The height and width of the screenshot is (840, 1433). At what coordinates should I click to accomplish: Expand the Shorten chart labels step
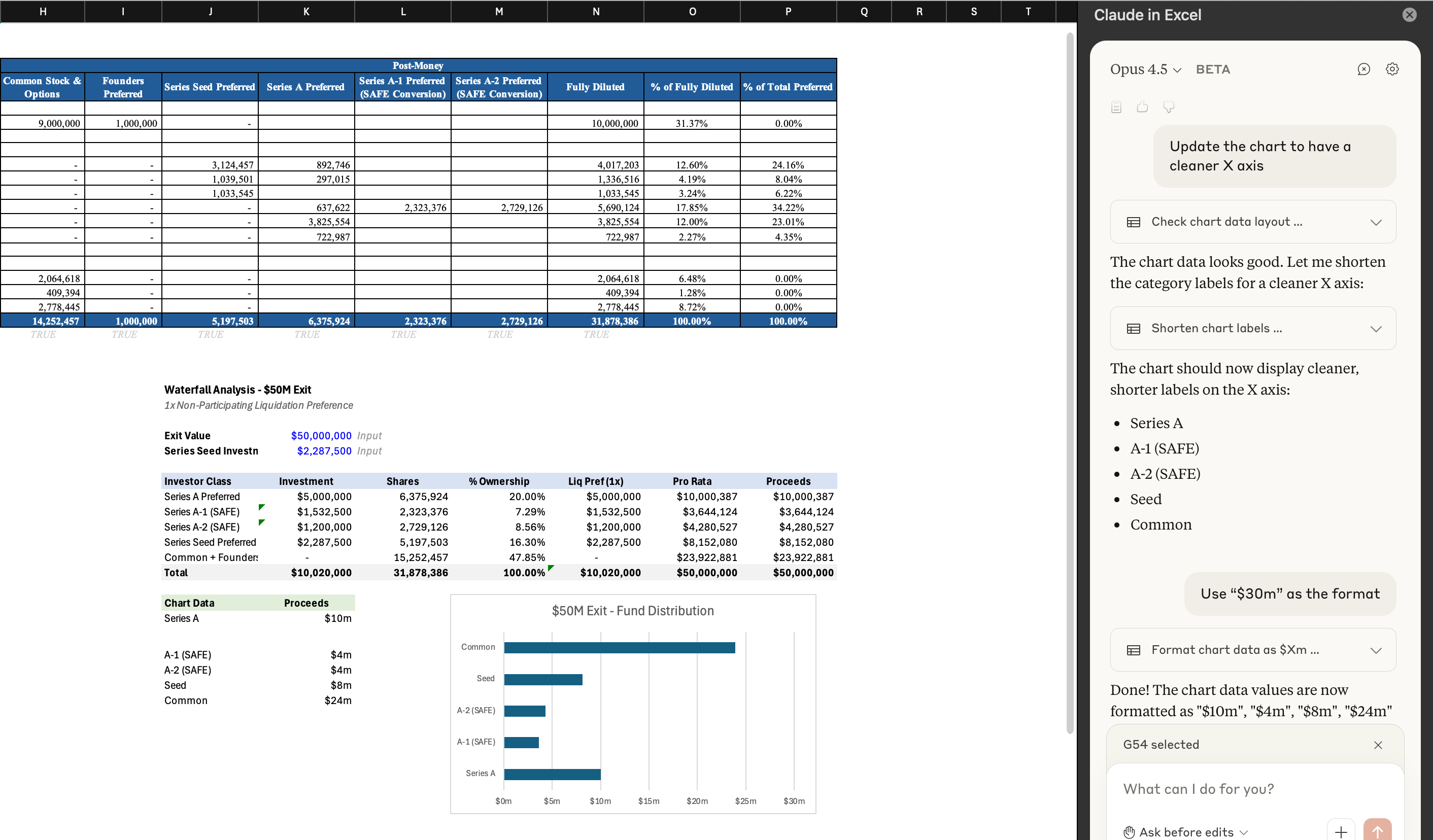click(x=1376, y=329)
